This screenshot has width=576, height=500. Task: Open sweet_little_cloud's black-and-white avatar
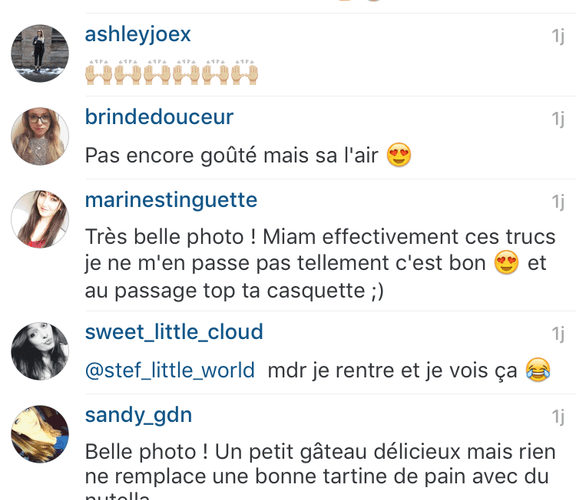(x=40, y=351)
